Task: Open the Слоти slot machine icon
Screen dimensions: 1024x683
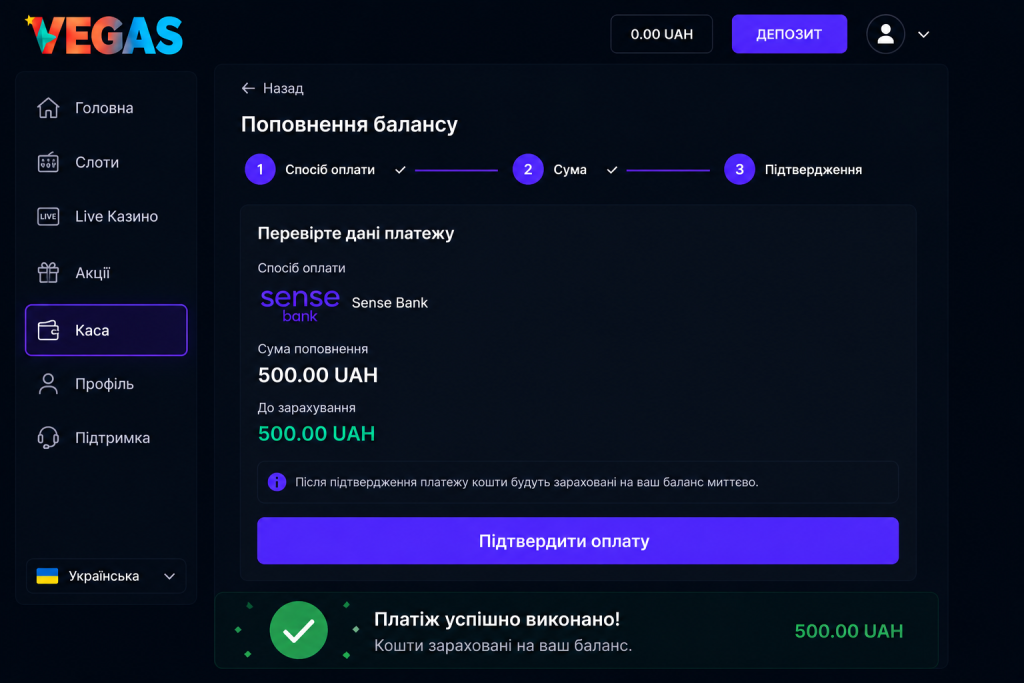Action: (48, 162)
